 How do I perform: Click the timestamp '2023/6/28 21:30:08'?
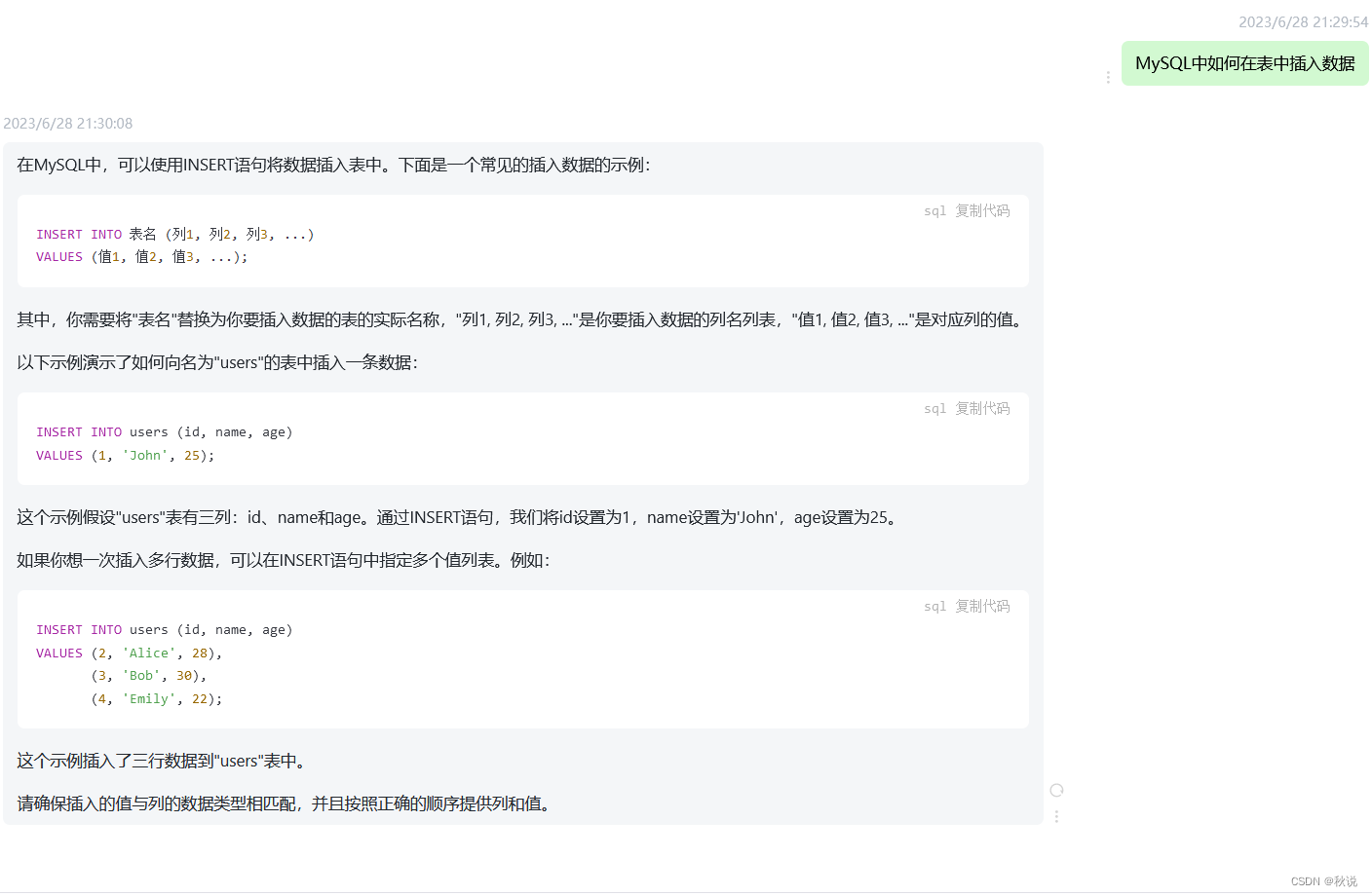(69, 123)
